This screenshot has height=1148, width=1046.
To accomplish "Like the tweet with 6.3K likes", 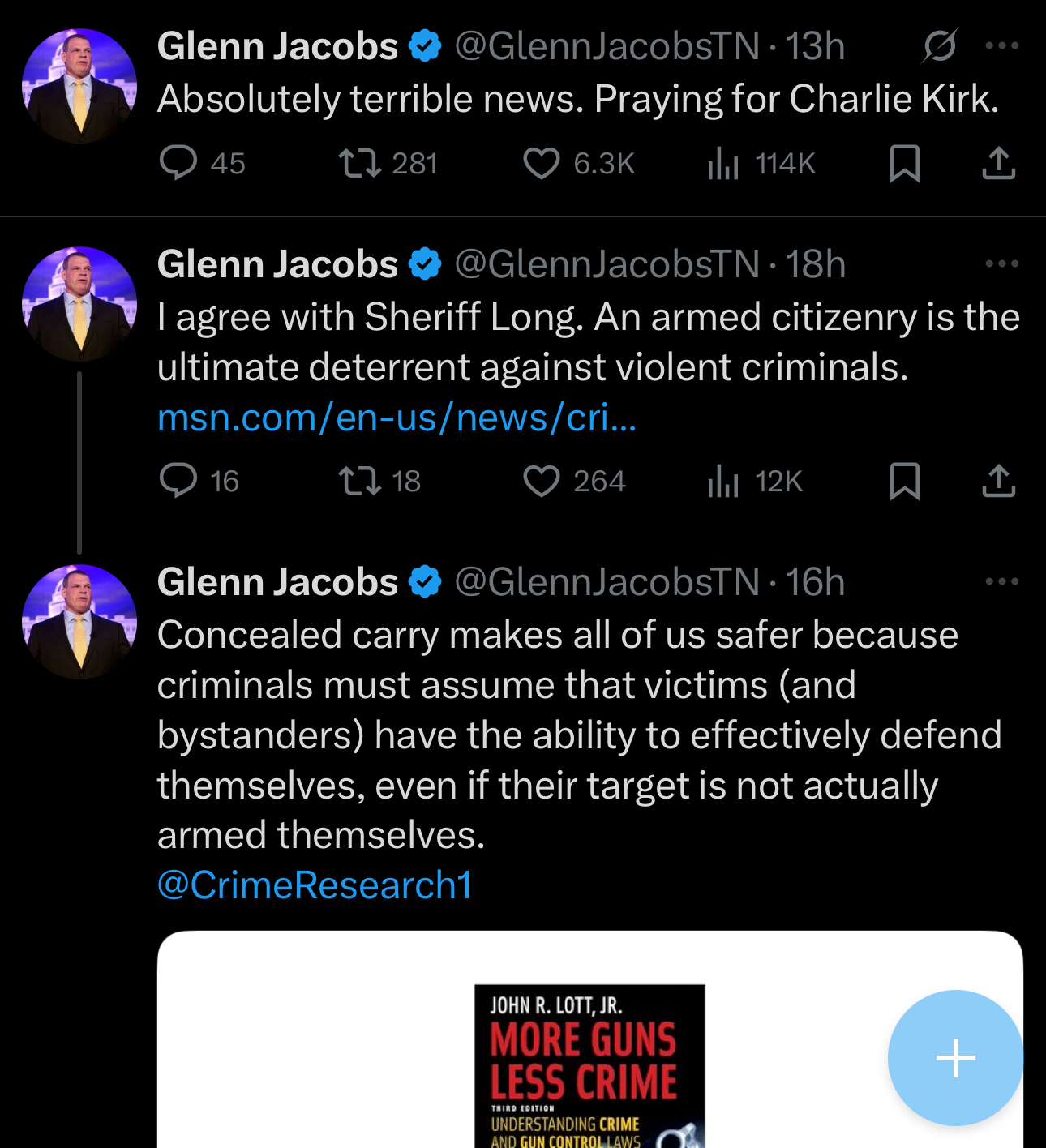I will pos(541,162).
